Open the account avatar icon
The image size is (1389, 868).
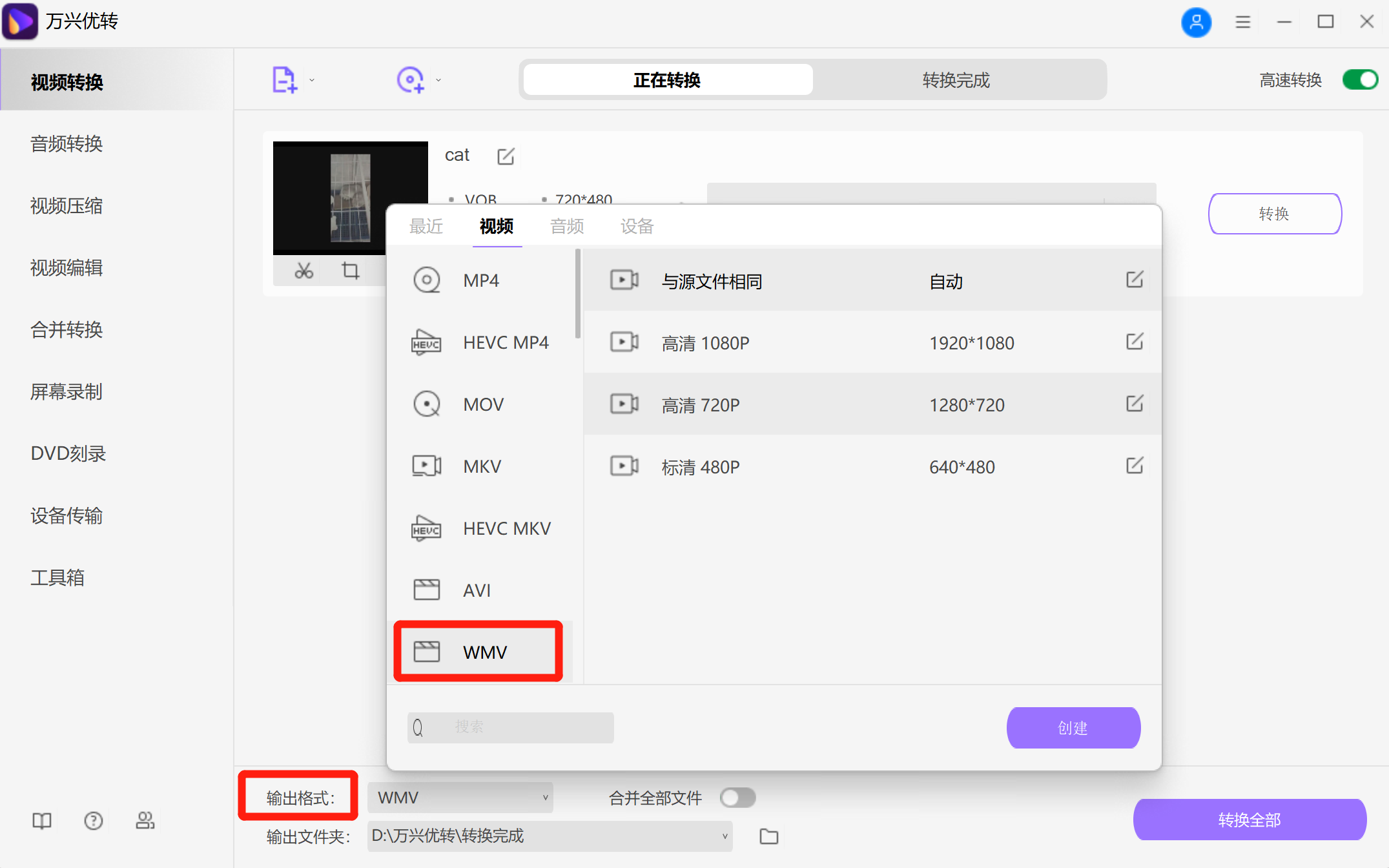tap(1197, 21)
